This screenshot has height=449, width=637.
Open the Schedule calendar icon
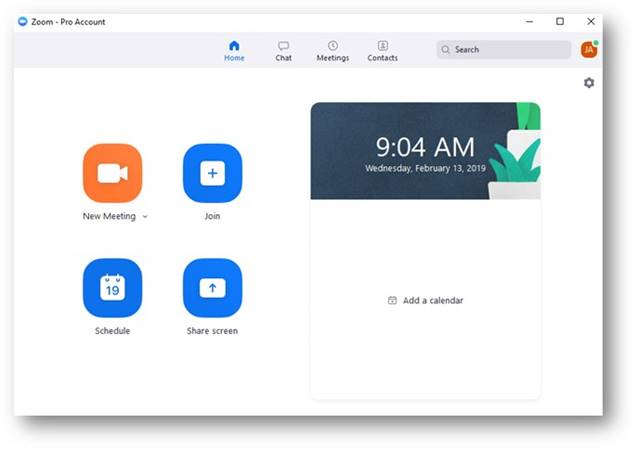tap(112, 288)
